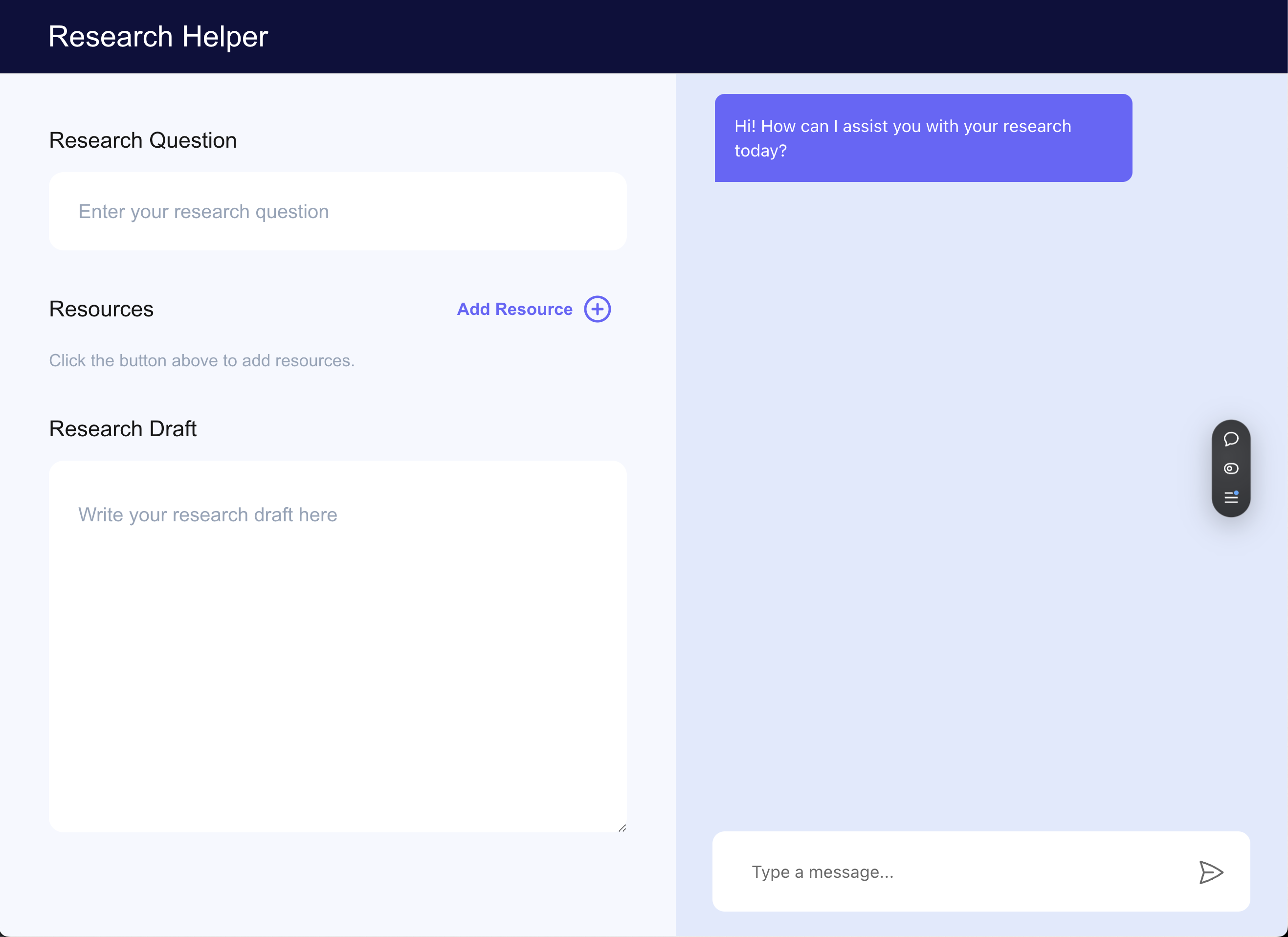Click the Research Question heading

coord(143,140)
